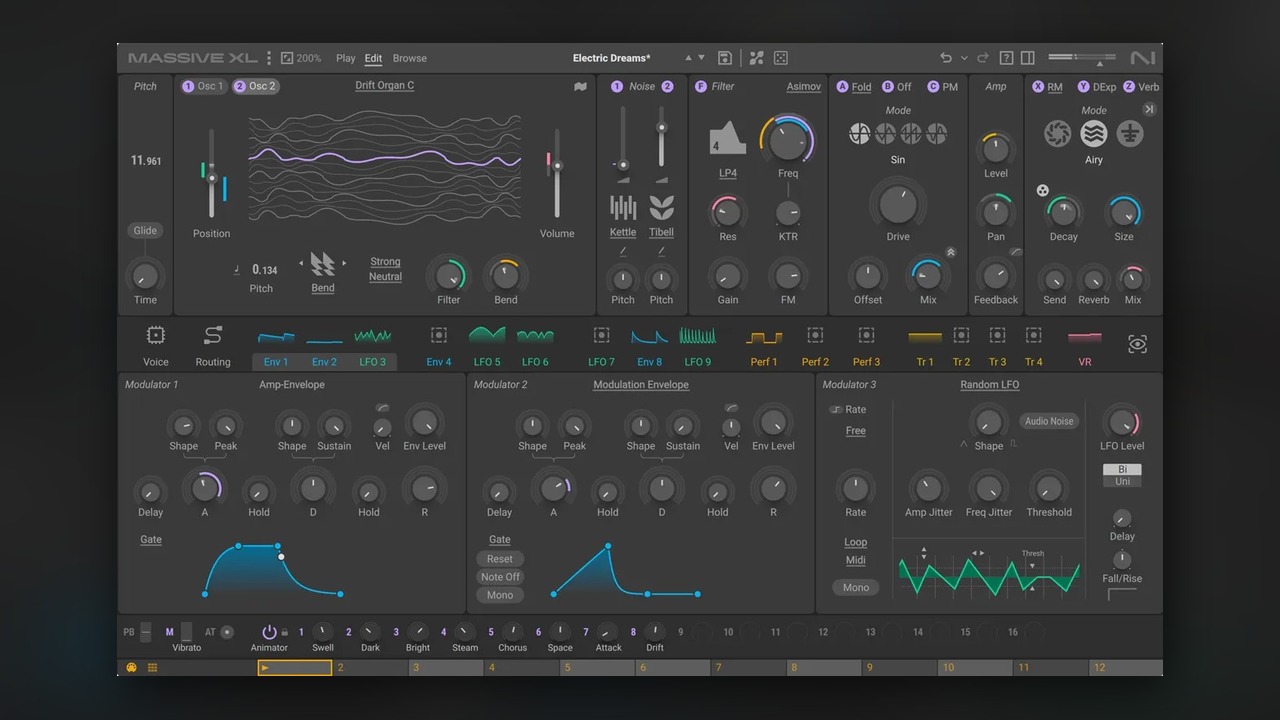This screenshot has width=1280, height=720.
Task: Click the Native Instruments logo icon
Action: pyautogui.click(x=1142, y=58)
